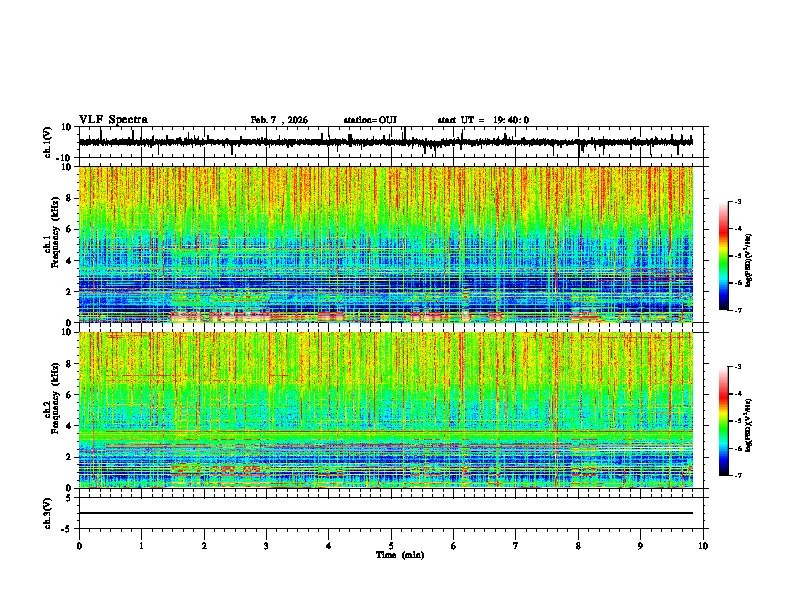Click the time axis tick label "1"
The height and width of the screenshot is (612, 792).
(141, 546)
